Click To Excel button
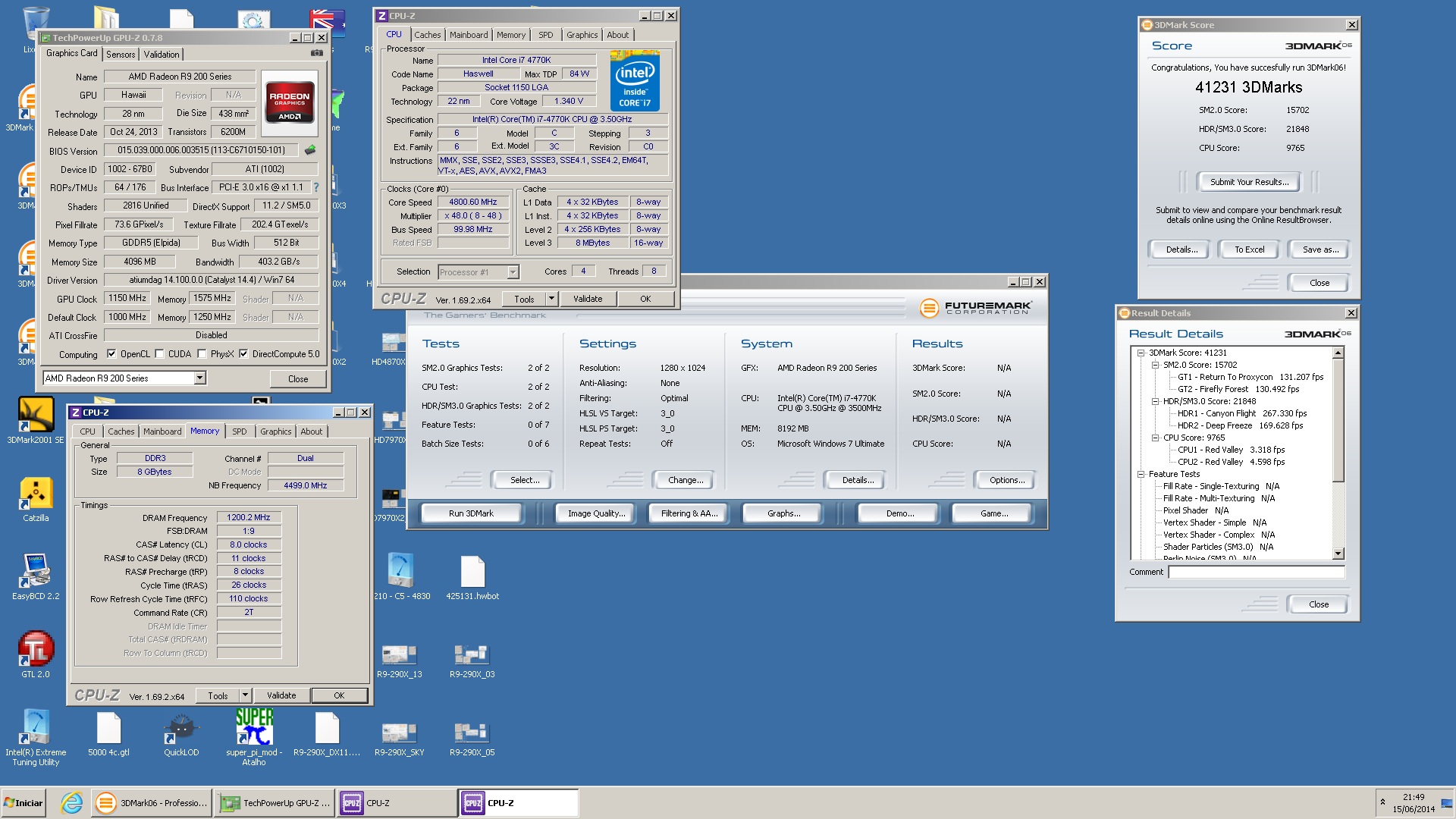 1249,249
